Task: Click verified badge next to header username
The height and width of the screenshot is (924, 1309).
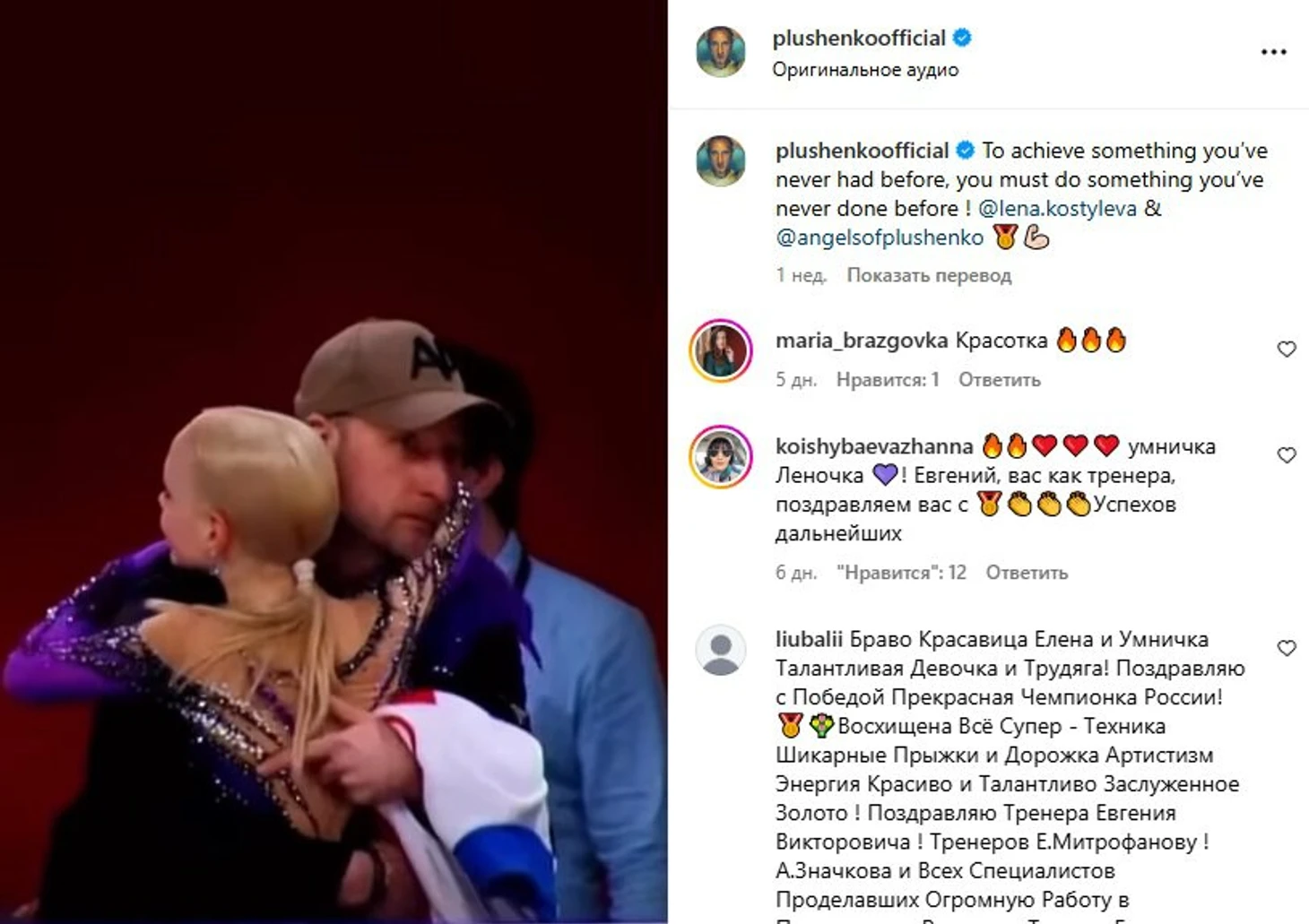Action: tap(963, 38)
